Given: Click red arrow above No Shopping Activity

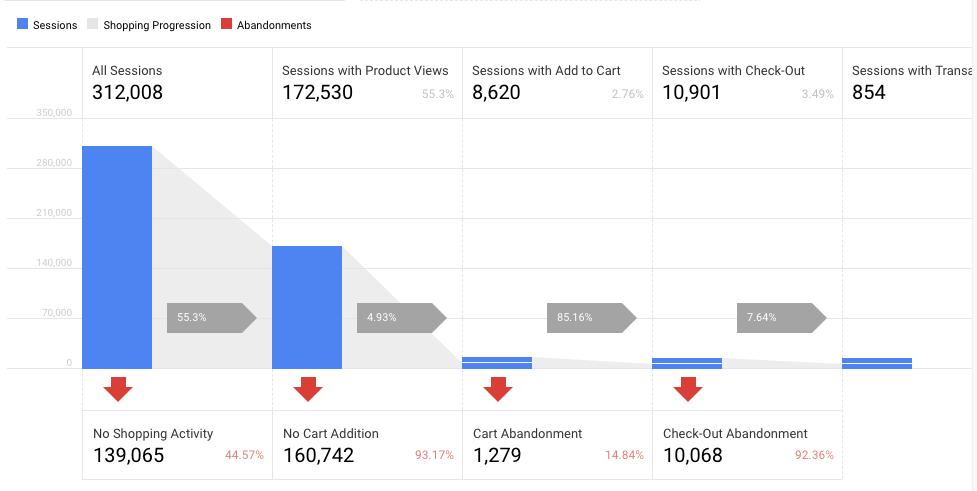Looking at the screenshot, I should [x=118, y=389].
